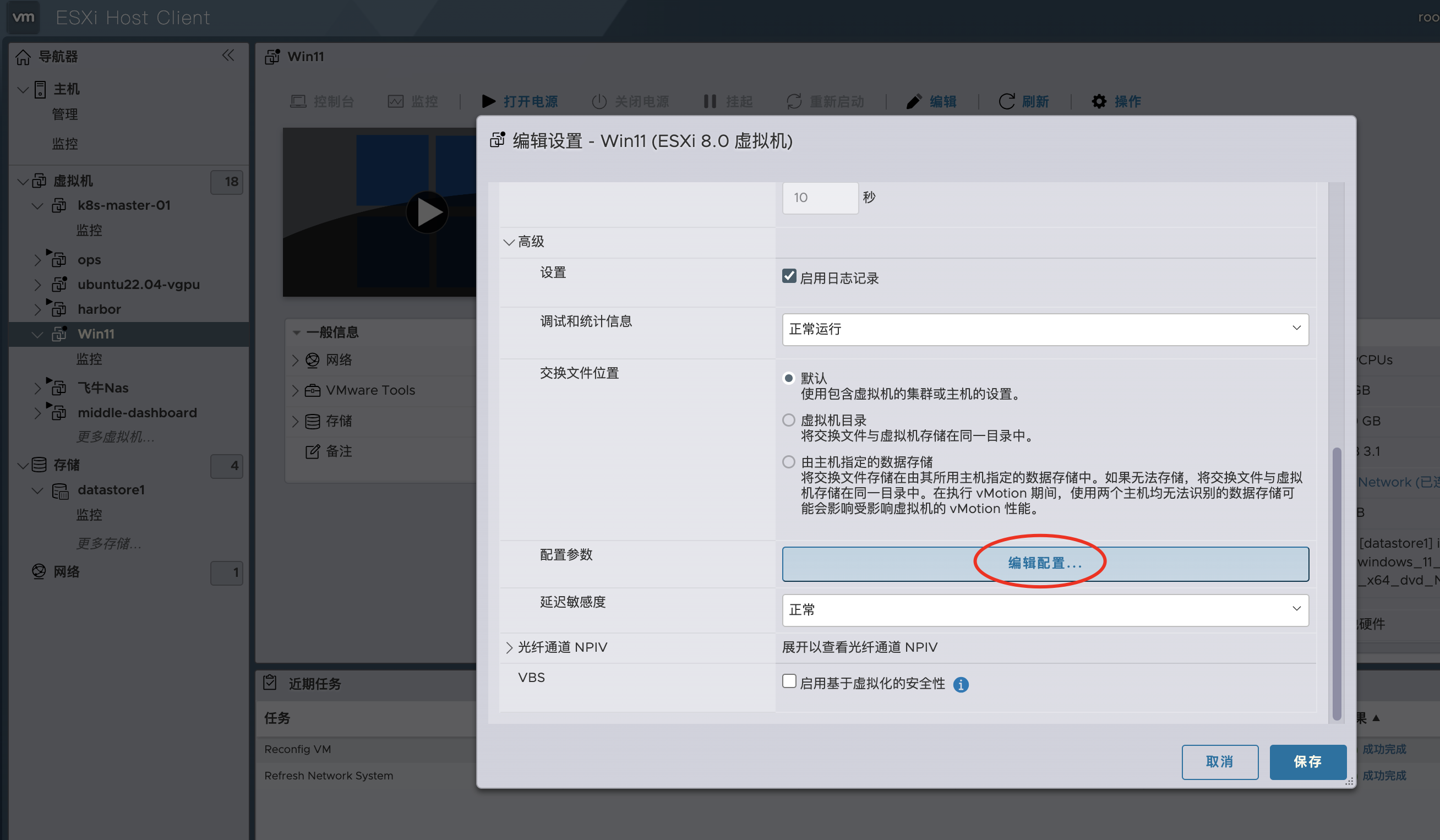Click the suspend (pause) icon
Viewport: 1440px width, 840px height.
[710, 101]
